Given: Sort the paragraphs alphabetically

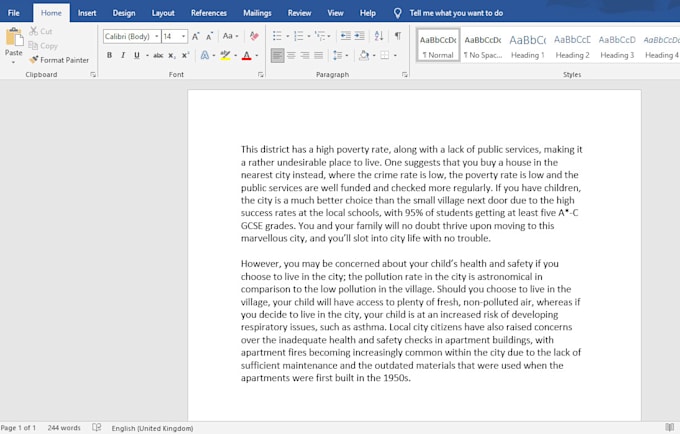Looking at the screenshot, I should point(379,36).
